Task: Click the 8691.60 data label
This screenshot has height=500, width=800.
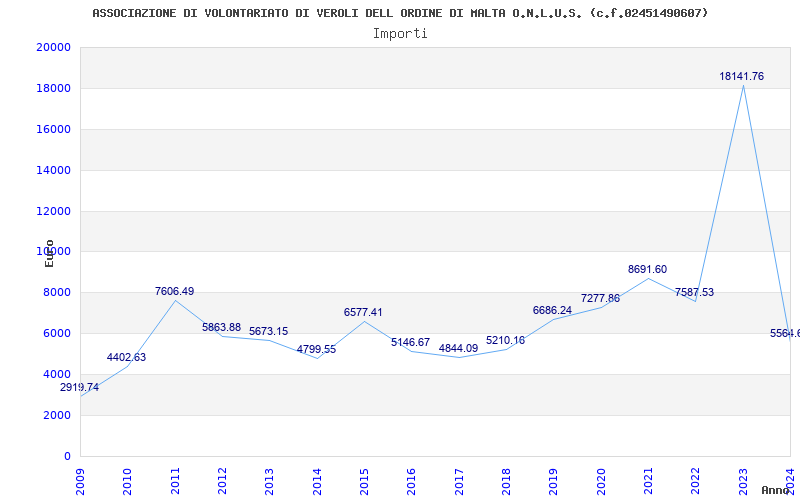Action: tap(647, 269)
